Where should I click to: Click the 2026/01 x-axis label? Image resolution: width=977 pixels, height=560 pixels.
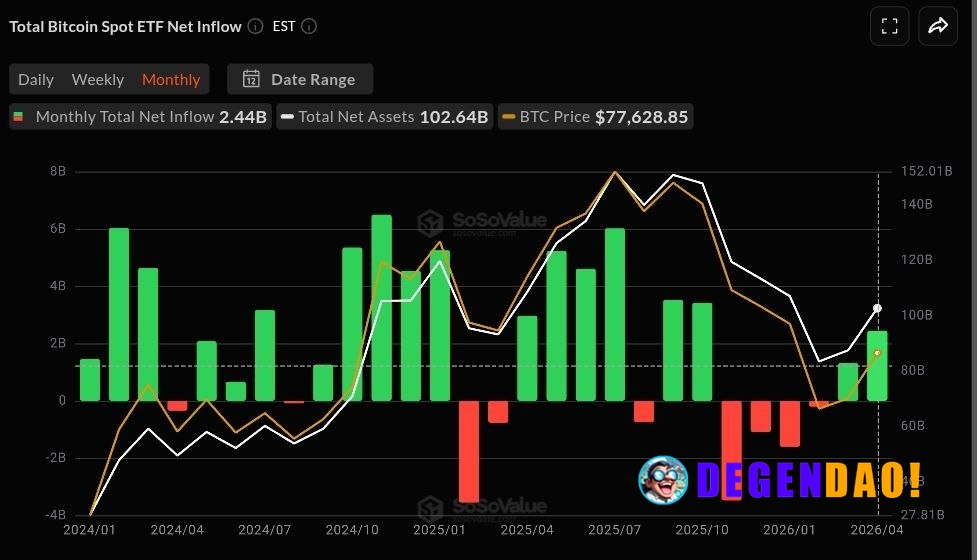click(x=789, y=530)
